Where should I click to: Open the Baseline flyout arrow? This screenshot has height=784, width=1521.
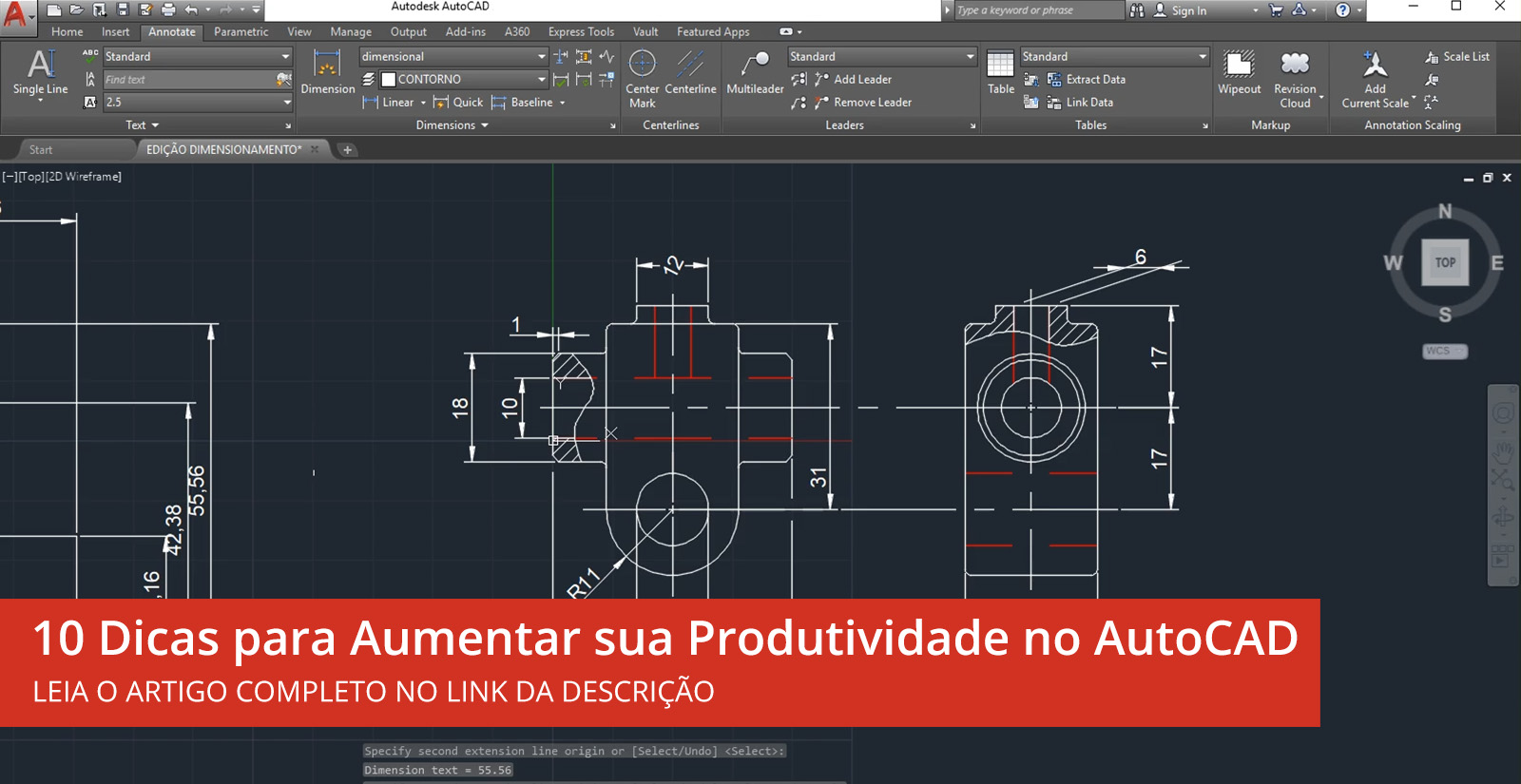[562, 103]
